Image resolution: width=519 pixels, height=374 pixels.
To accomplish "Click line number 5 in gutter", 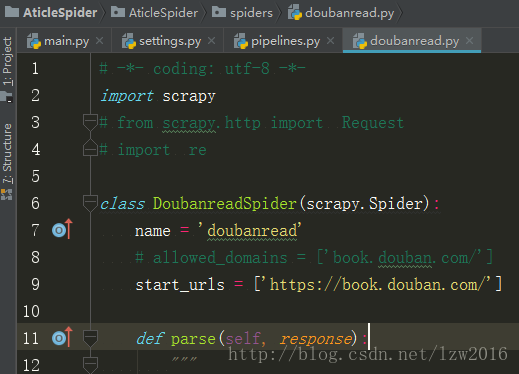I will pyautogui.click(x=35, y=176).
